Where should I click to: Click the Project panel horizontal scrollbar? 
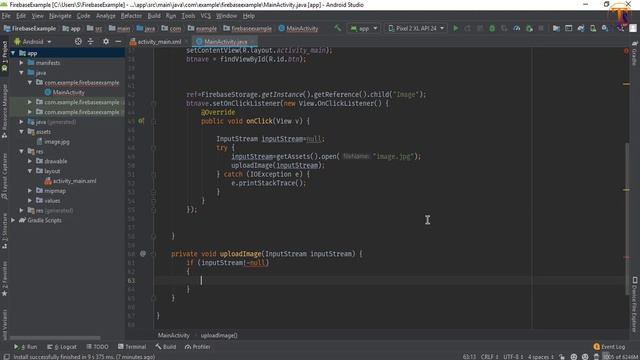tap(55, 338)
